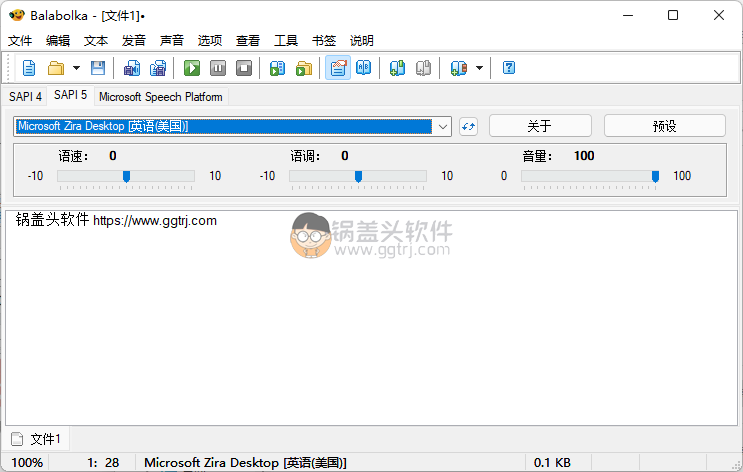
Task: Increase font size book icon
Action: pos(397,68)
